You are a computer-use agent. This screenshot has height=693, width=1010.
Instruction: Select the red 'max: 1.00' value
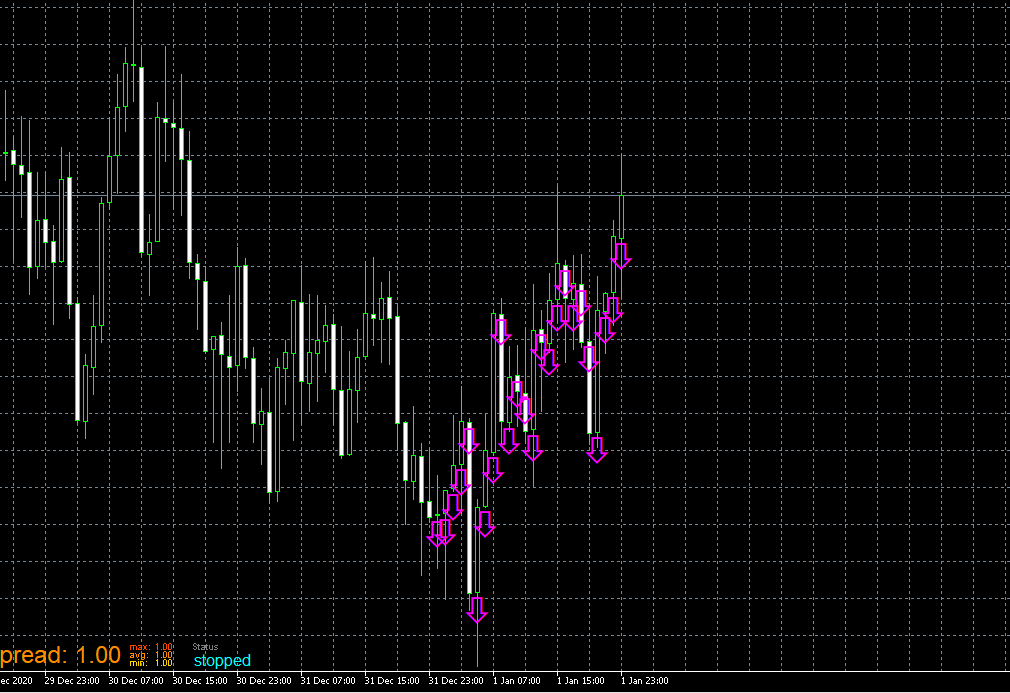pos(151,647)
